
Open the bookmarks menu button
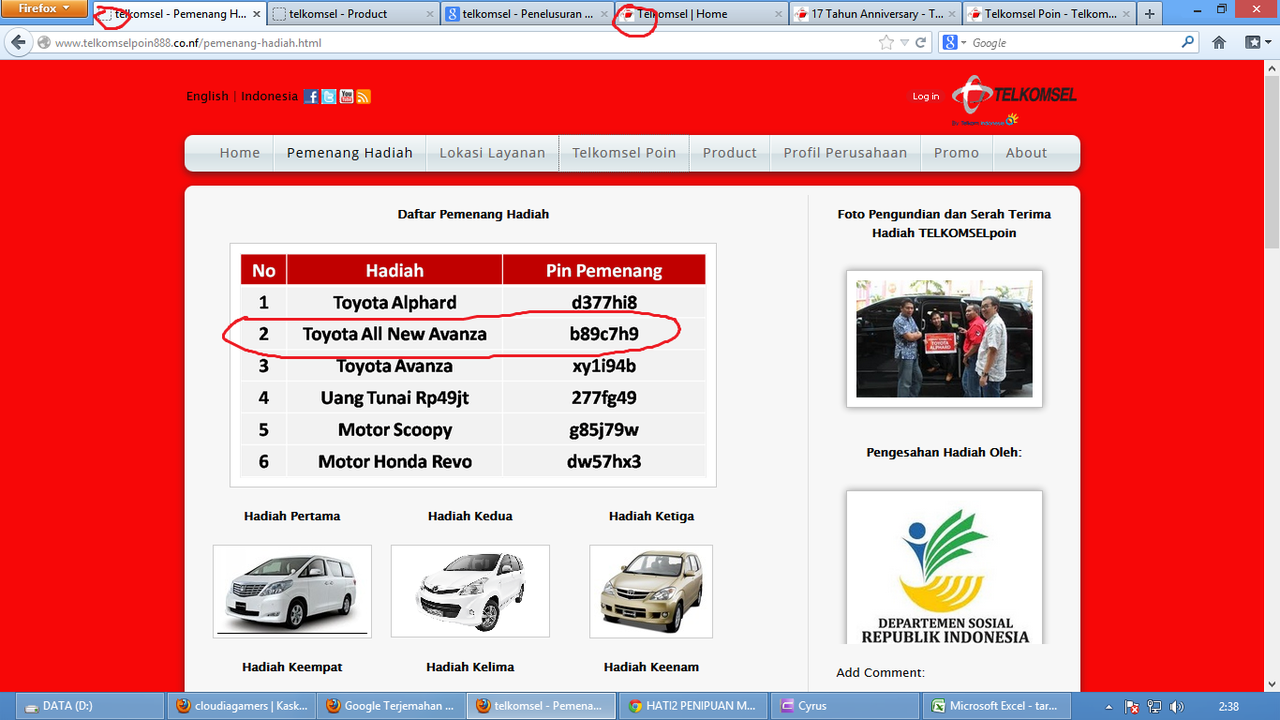click(x=1256, y=43)
